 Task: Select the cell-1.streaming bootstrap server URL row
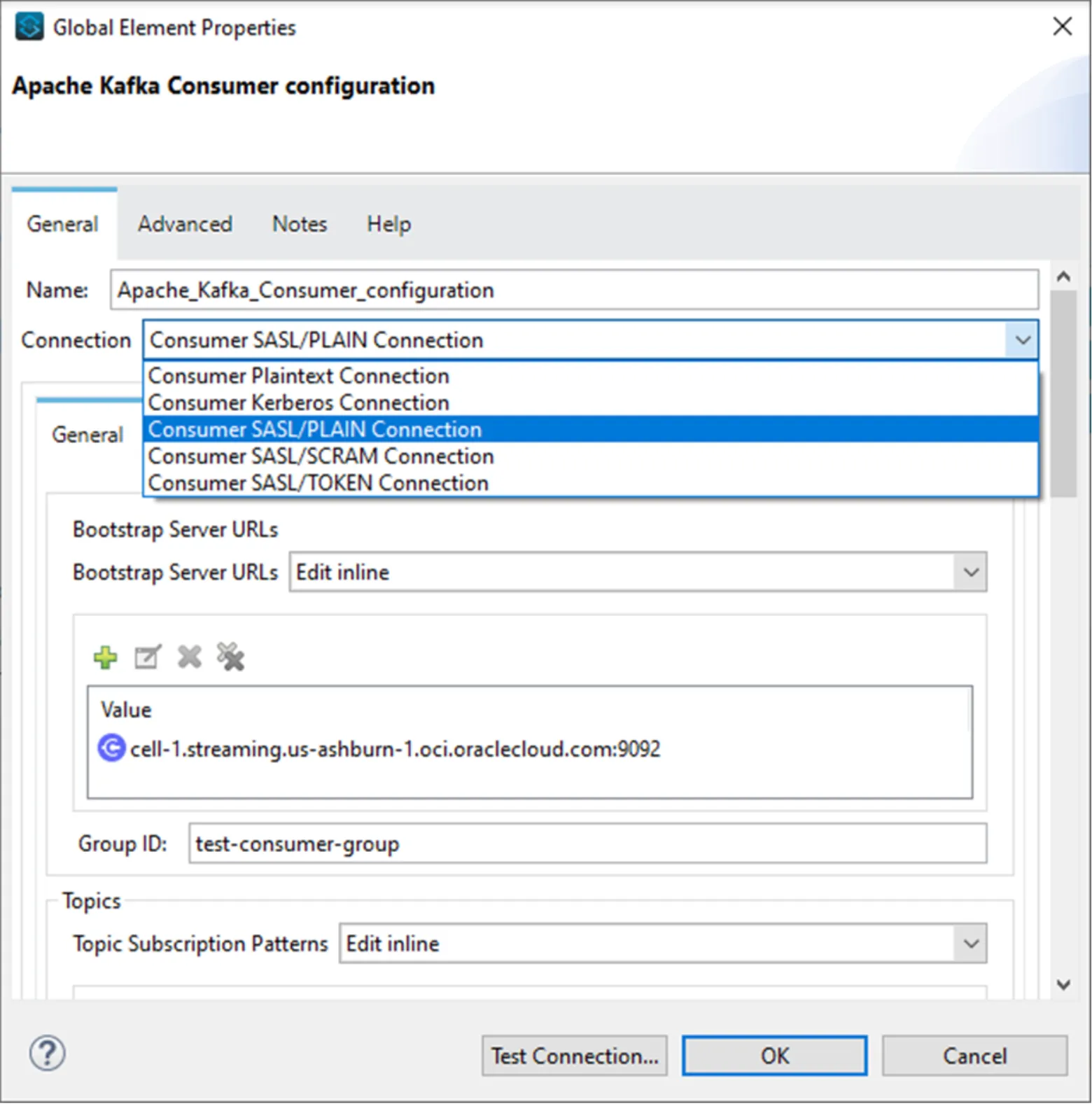click(530, 749)
